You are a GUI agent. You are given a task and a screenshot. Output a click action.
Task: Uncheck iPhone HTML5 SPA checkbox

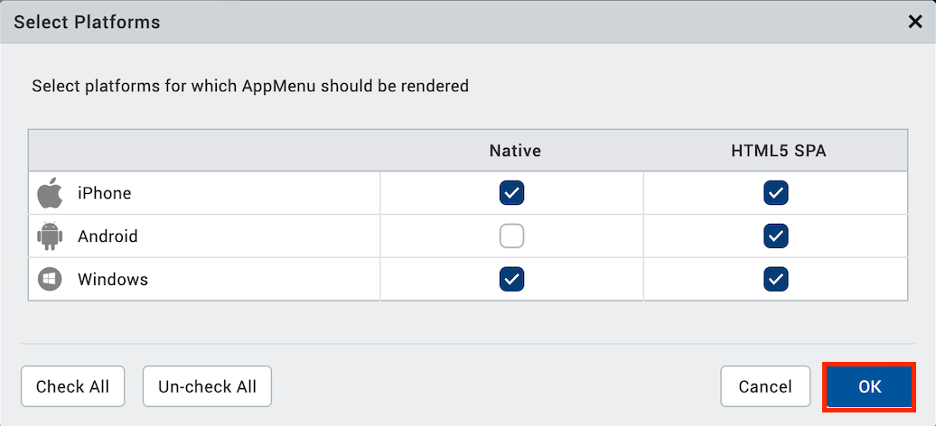(775, 193)
